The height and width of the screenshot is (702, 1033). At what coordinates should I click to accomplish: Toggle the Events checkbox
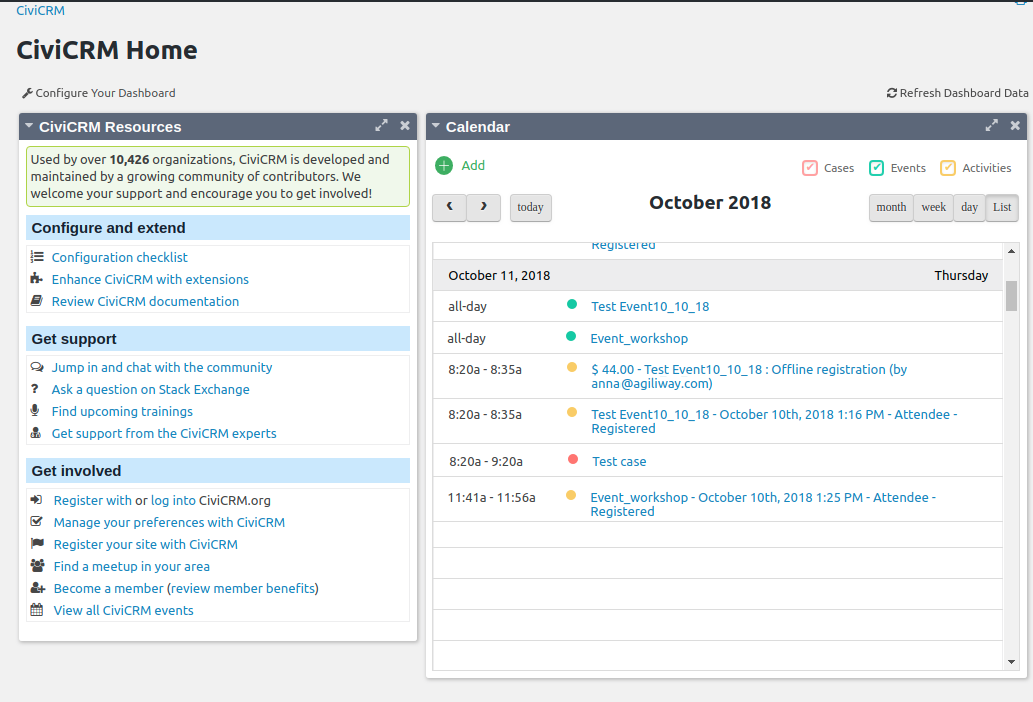[x=876, y=168]
